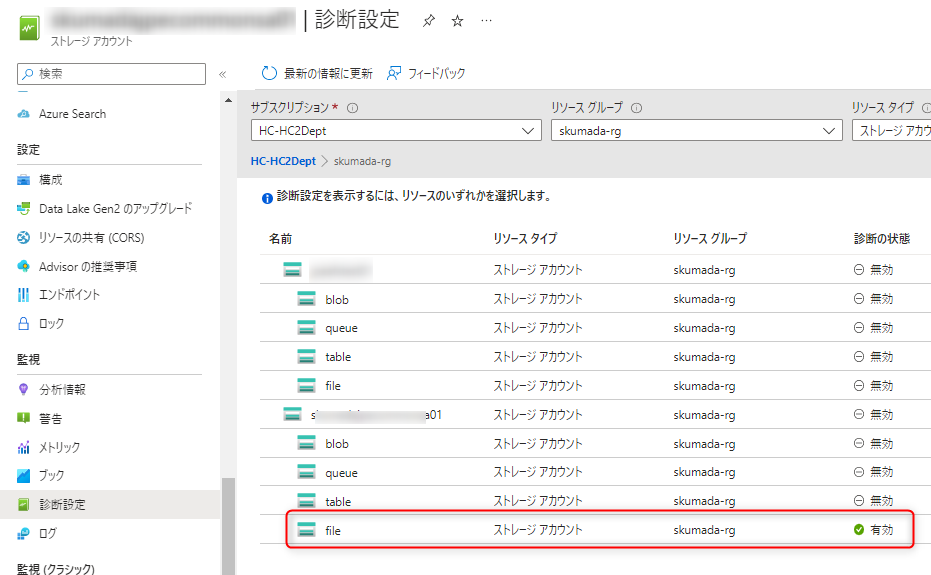The width and height of the screenshot is (931, 575).
Task: Click the sidebar vertical scrollbar thumb
Action: 229,526
